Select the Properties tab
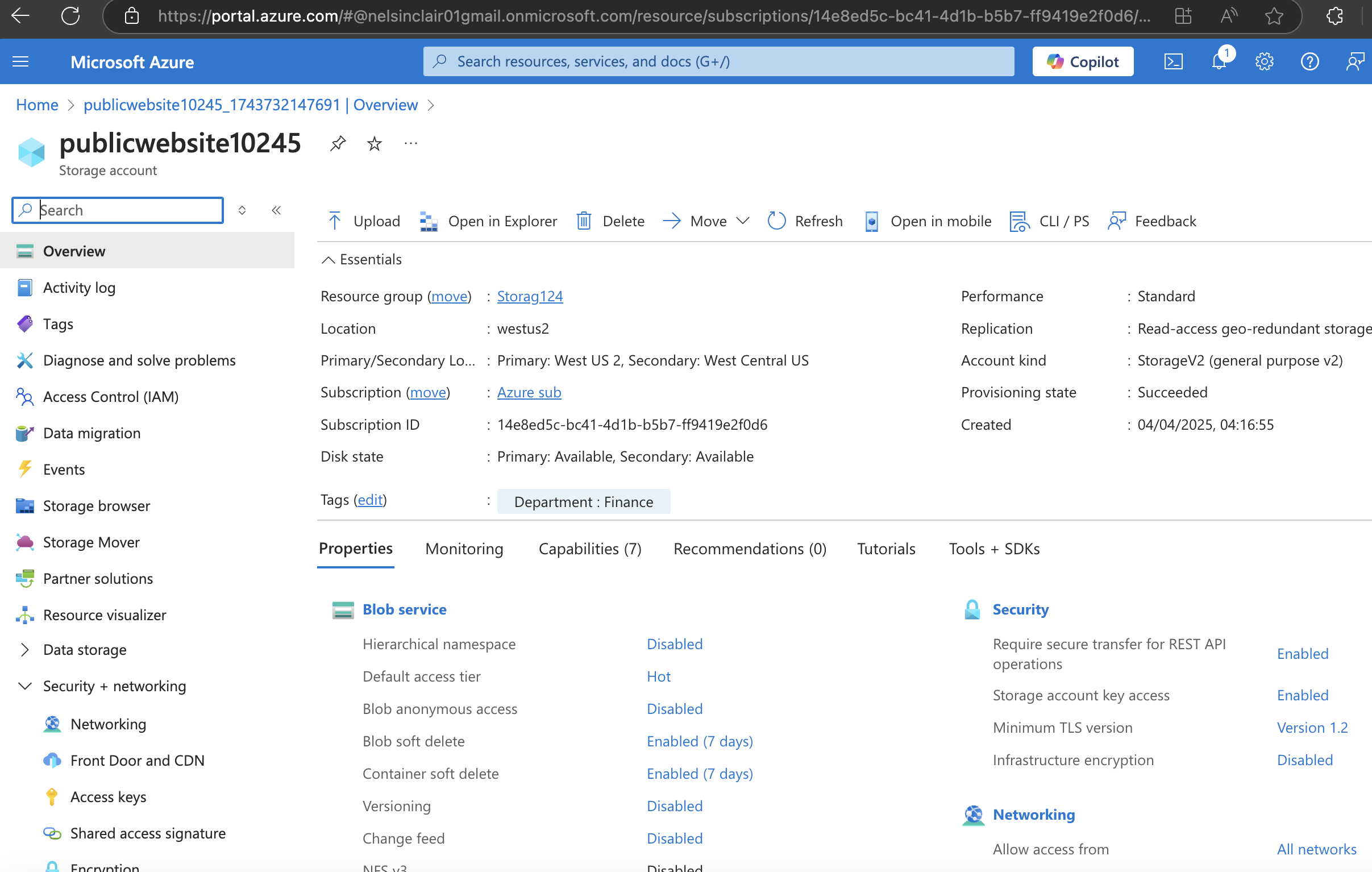 [356, 549]
